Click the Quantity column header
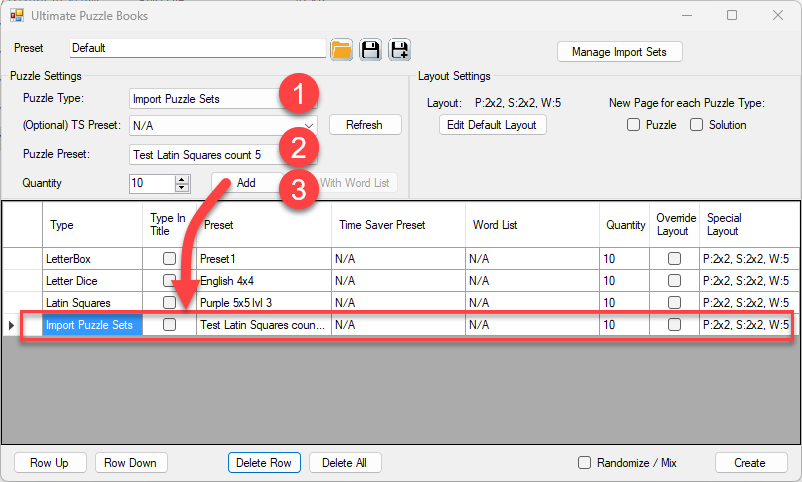802x482 pixels. point(625,225)
